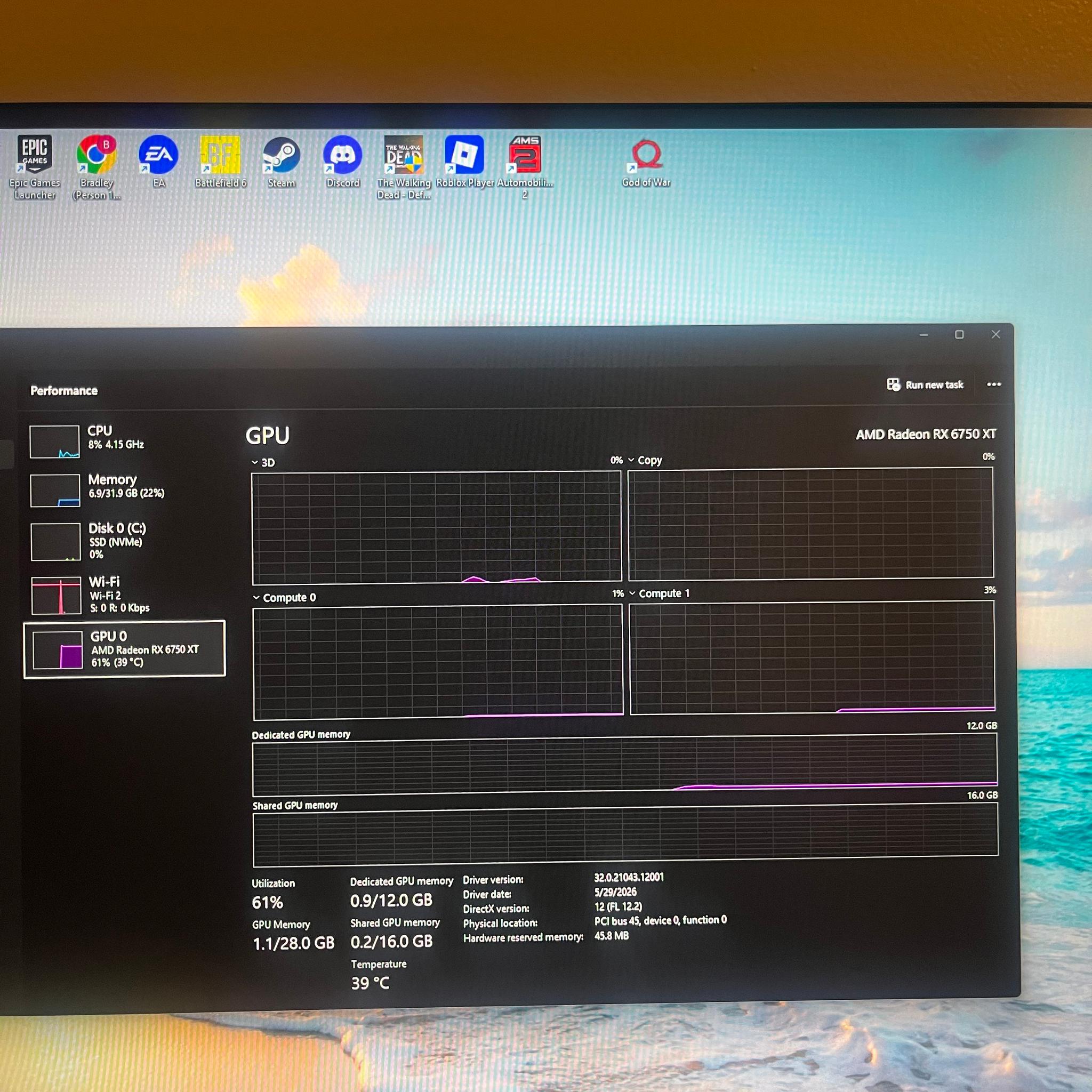Viewport: 1092px width, 1092px height.
Task: Click the Run new task icon
Action: pyautogui.click(x=893, y=384)
